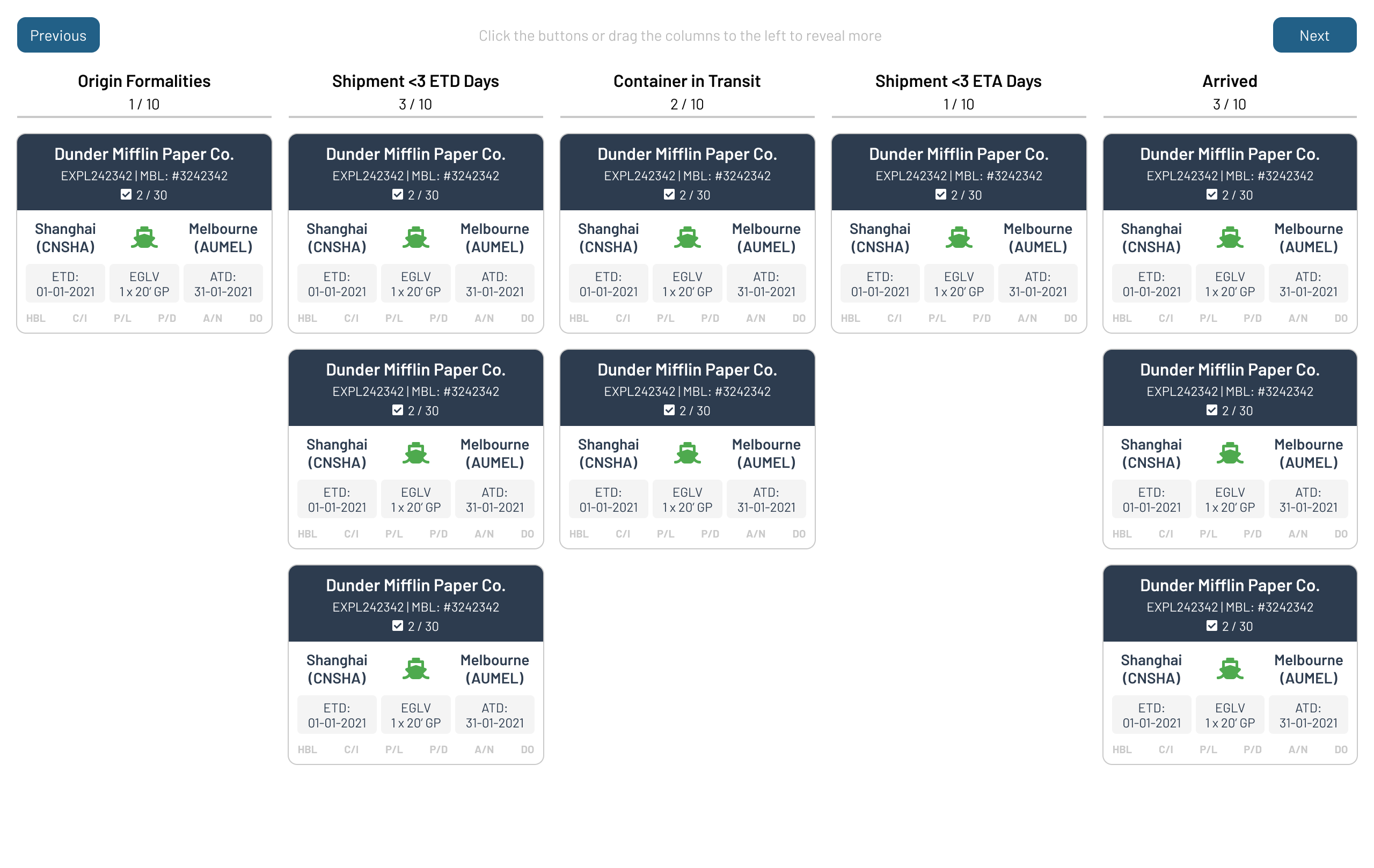Click Melbourne (AUMEL) in Origin Formalities card
This screenshot has width=1374, height=868.
pos(223,238)
